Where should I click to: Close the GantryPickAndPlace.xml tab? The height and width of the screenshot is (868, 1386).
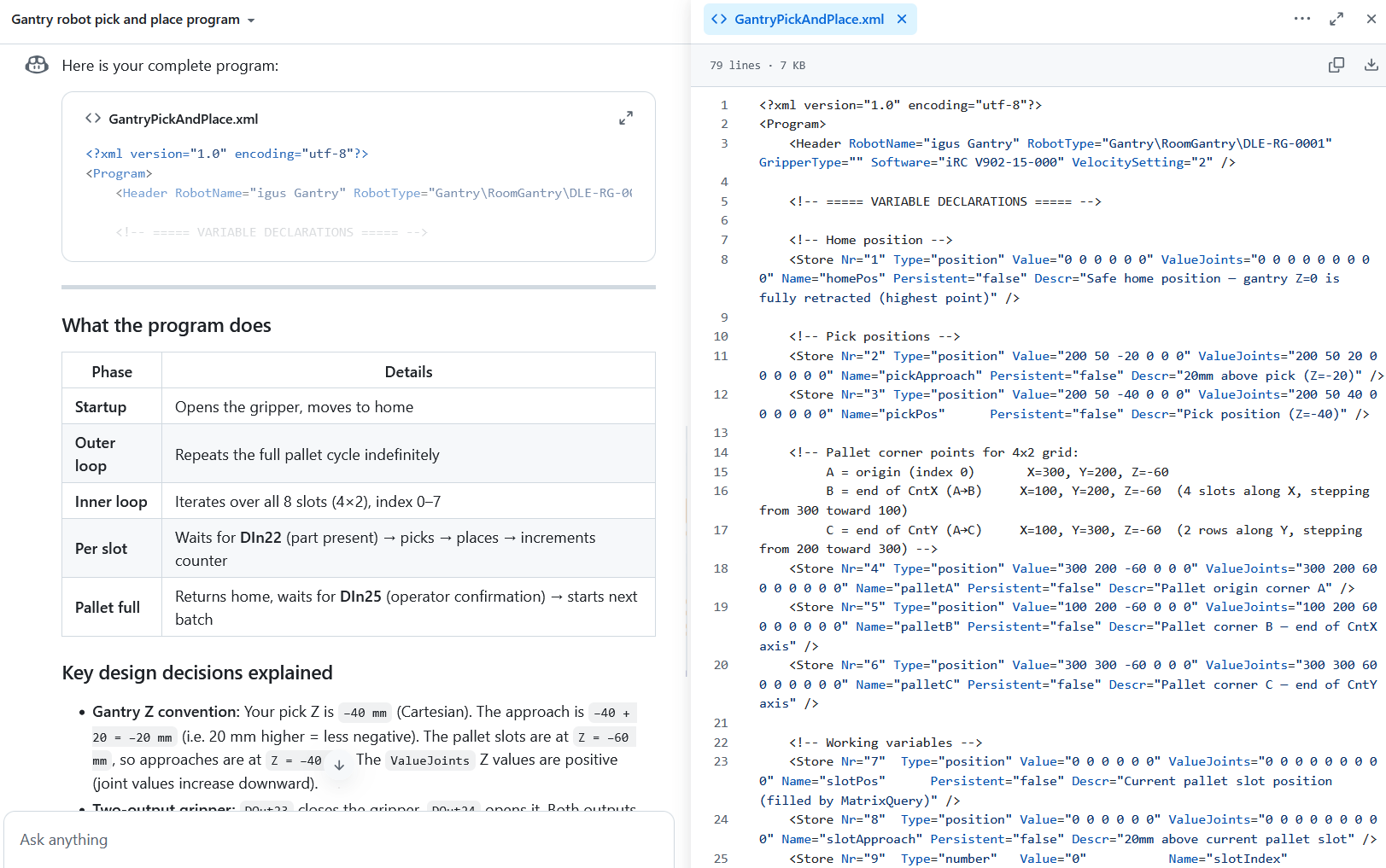coord(902,20)
